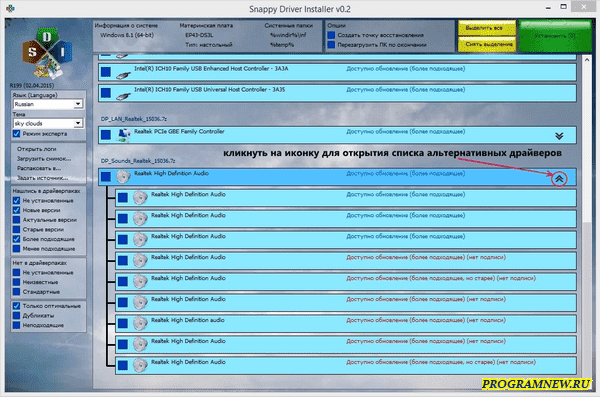Screen dimensions: 600x397
Task: Toggle 'Старые версии' filter checkbox
Action: [16, 229]
